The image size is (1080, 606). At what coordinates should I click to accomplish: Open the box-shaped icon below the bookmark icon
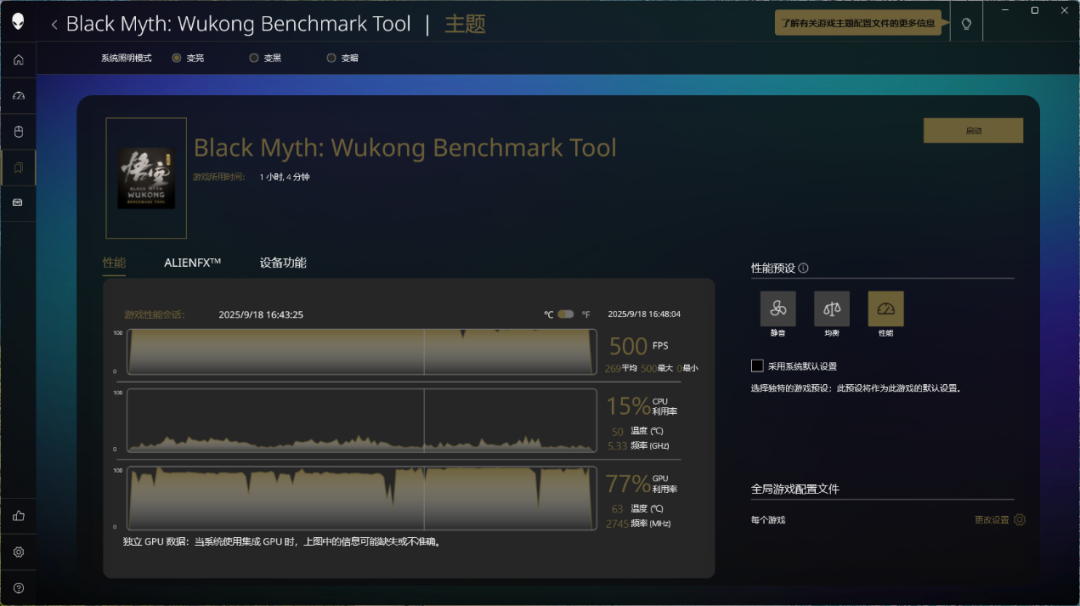click(x=19, y=202)
